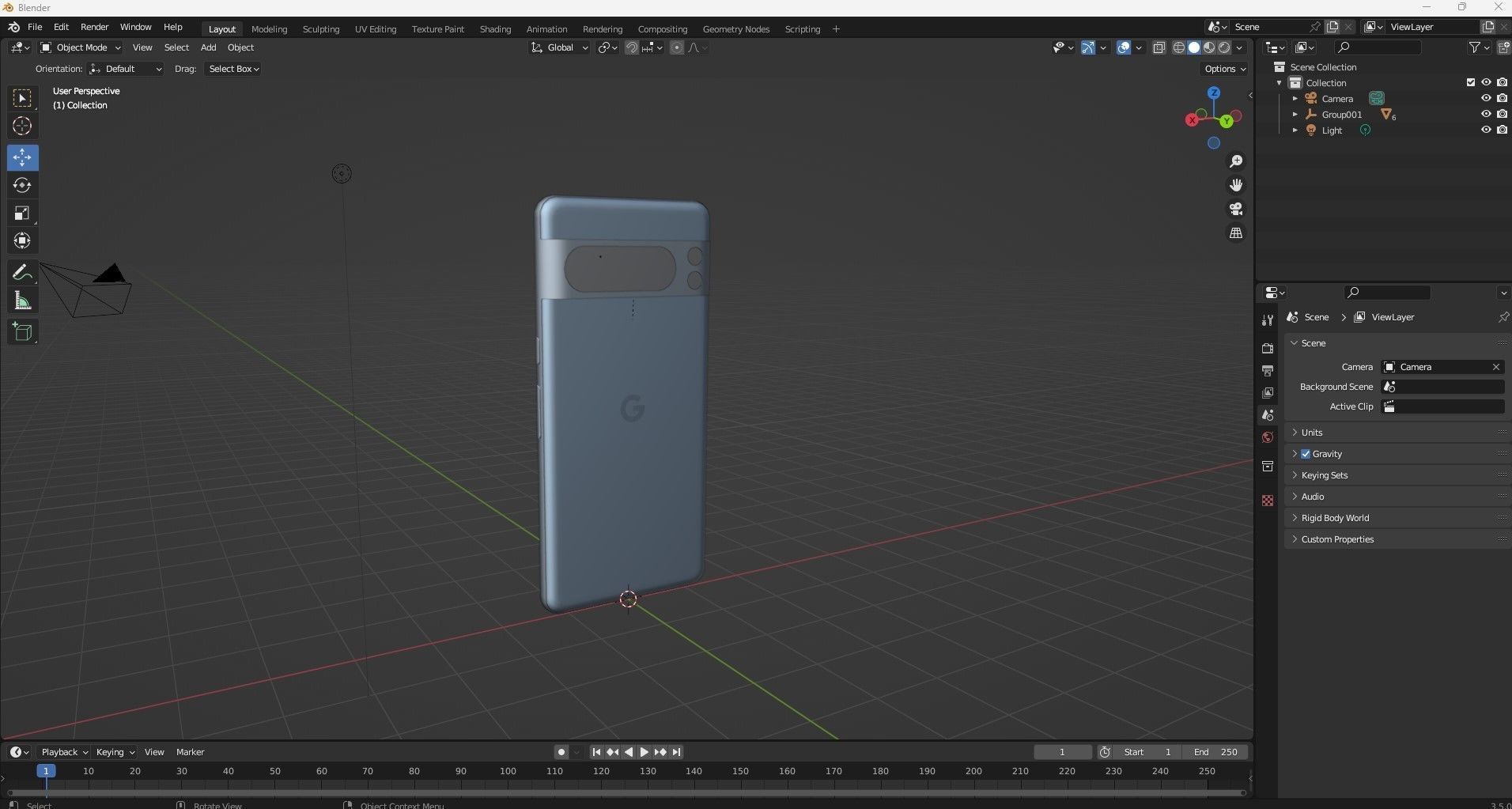Image resolution: width=1512 pixels, height=809 pixels.
Task: Open the Output properties tab
Action: coord(1268,370)
